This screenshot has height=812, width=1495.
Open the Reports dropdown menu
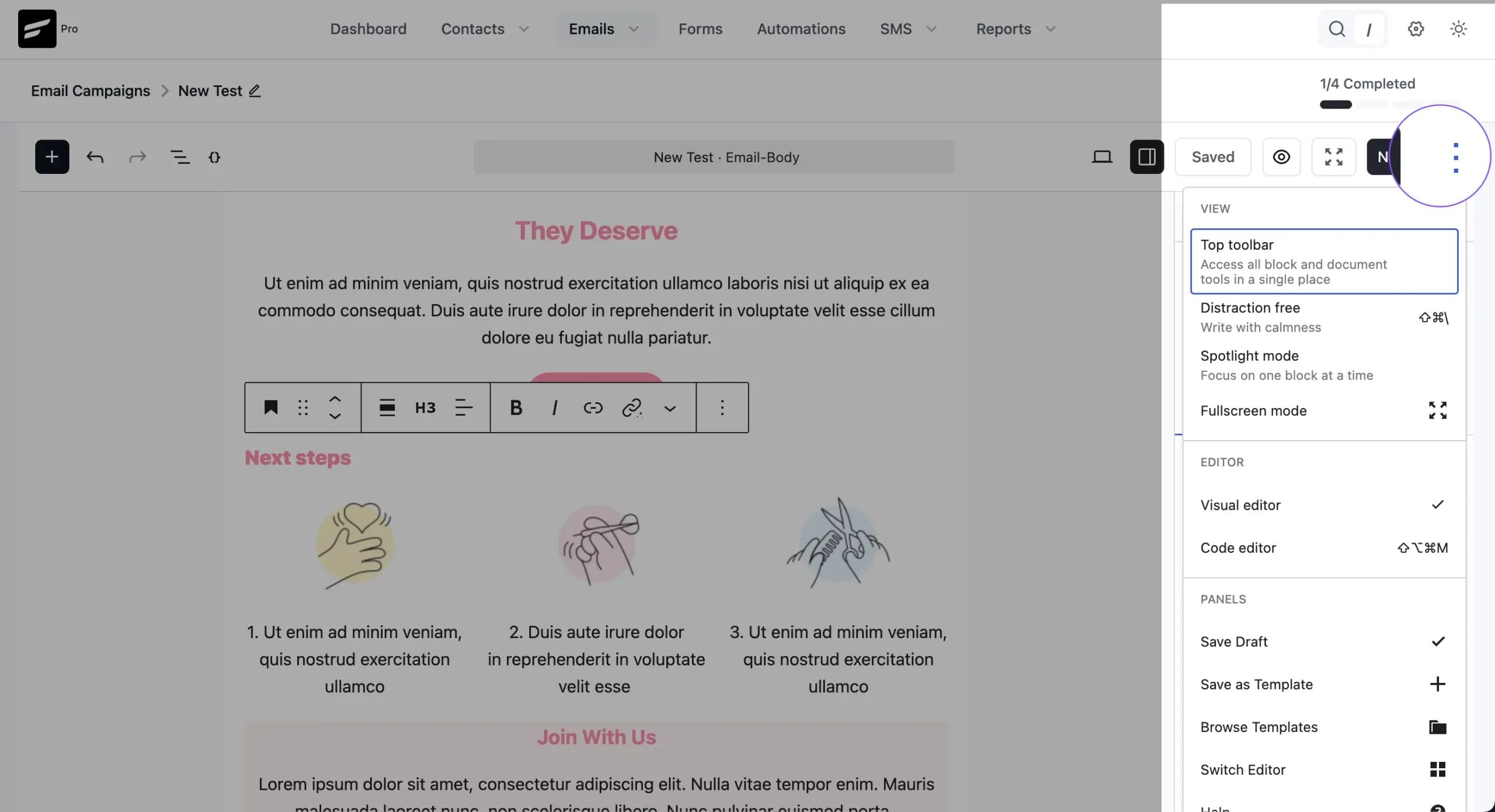1016,29
